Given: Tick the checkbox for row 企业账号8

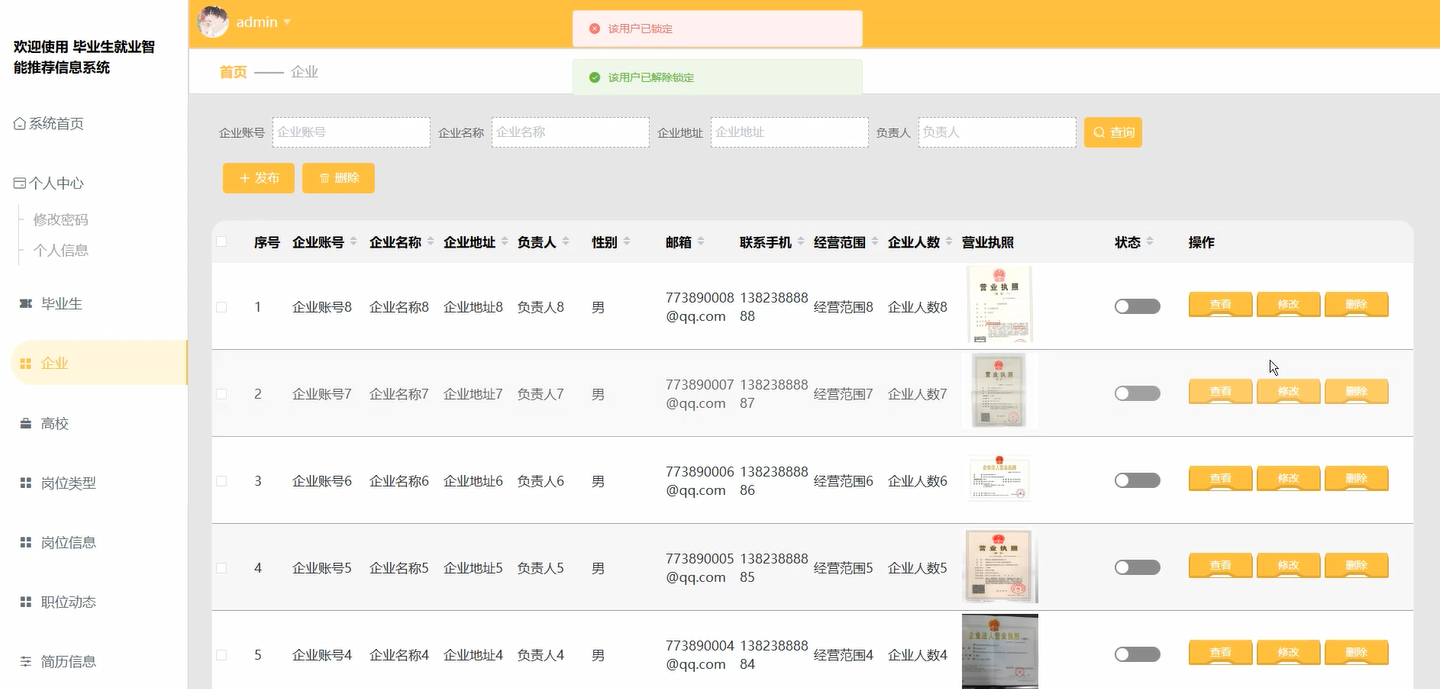Looking at the screenshot, I should point(222,307).
